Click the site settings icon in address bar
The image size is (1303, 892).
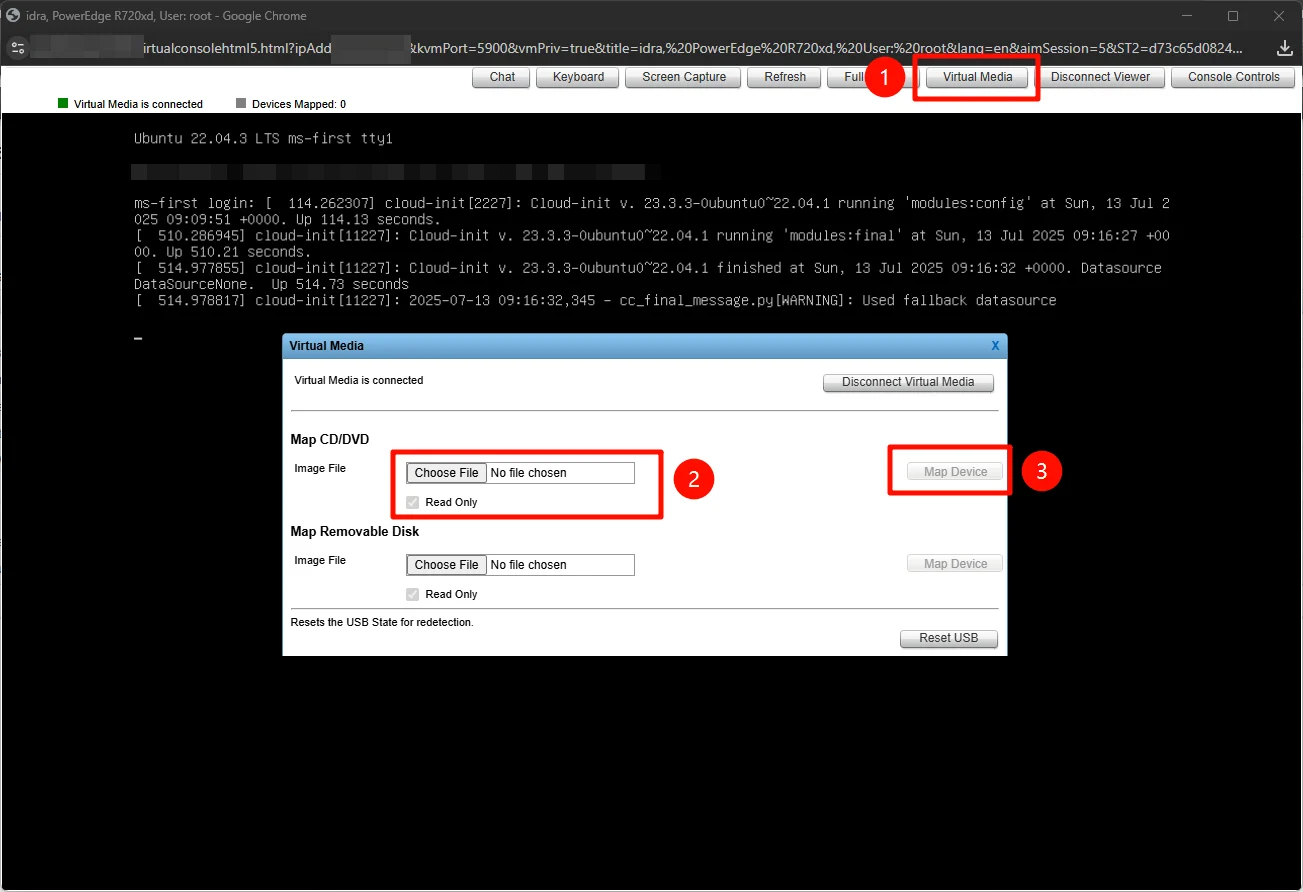pos(17,48)
